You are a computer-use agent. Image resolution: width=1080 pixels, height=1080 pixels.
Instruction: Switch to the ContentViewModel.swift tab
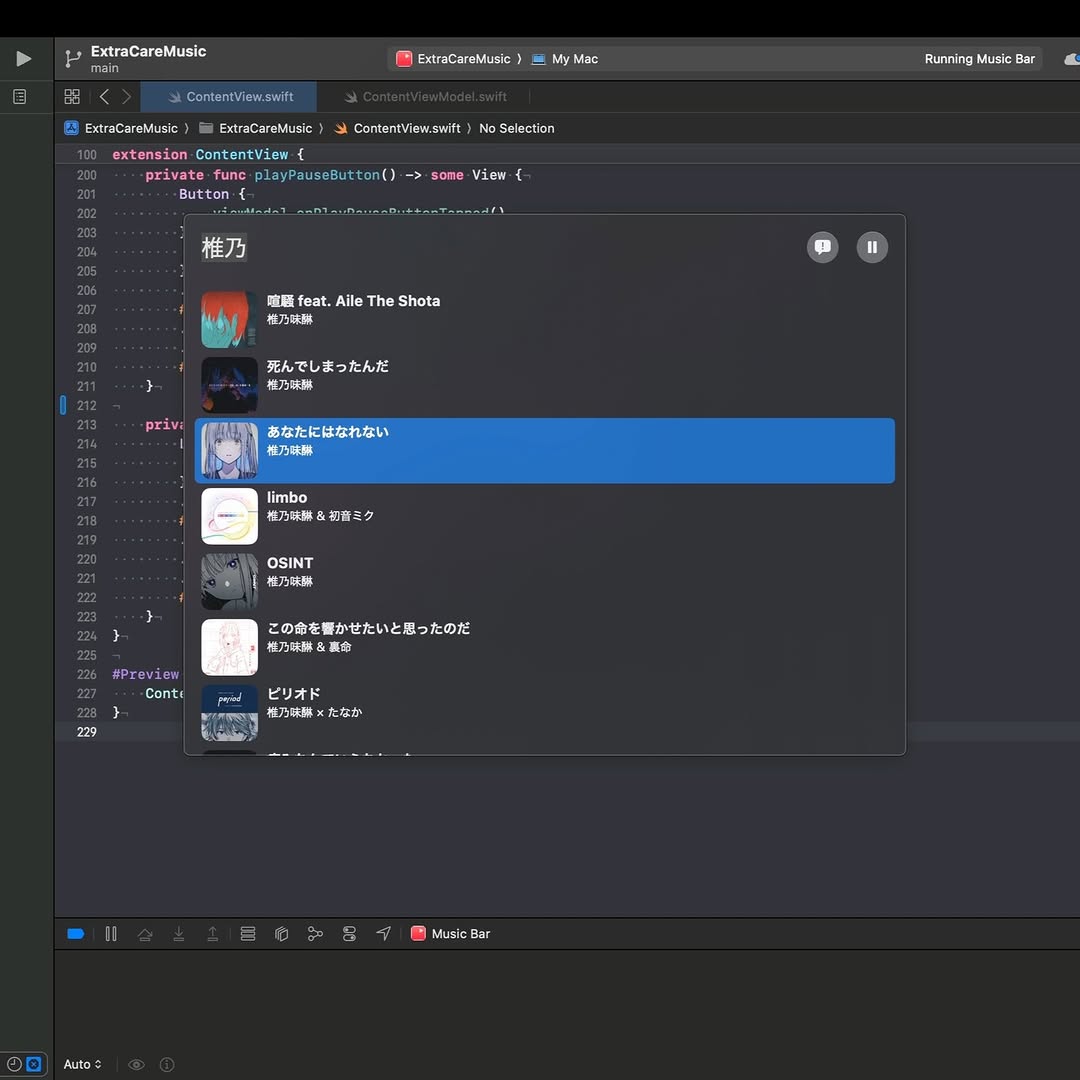[x=425, y=96]
